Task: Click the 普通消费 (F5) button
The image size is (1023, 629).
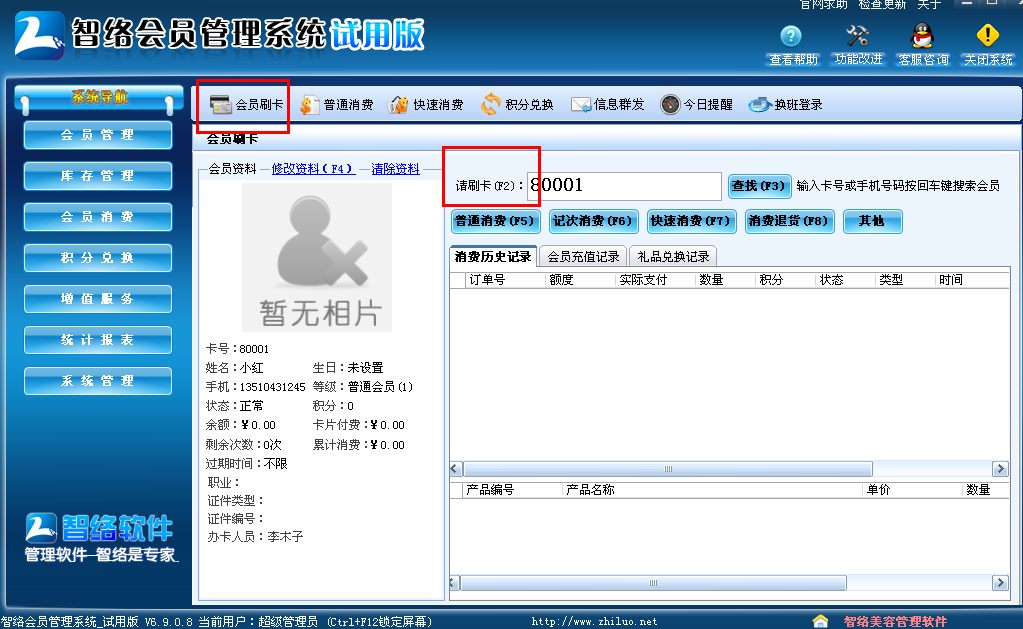Action: pos(495,221)
